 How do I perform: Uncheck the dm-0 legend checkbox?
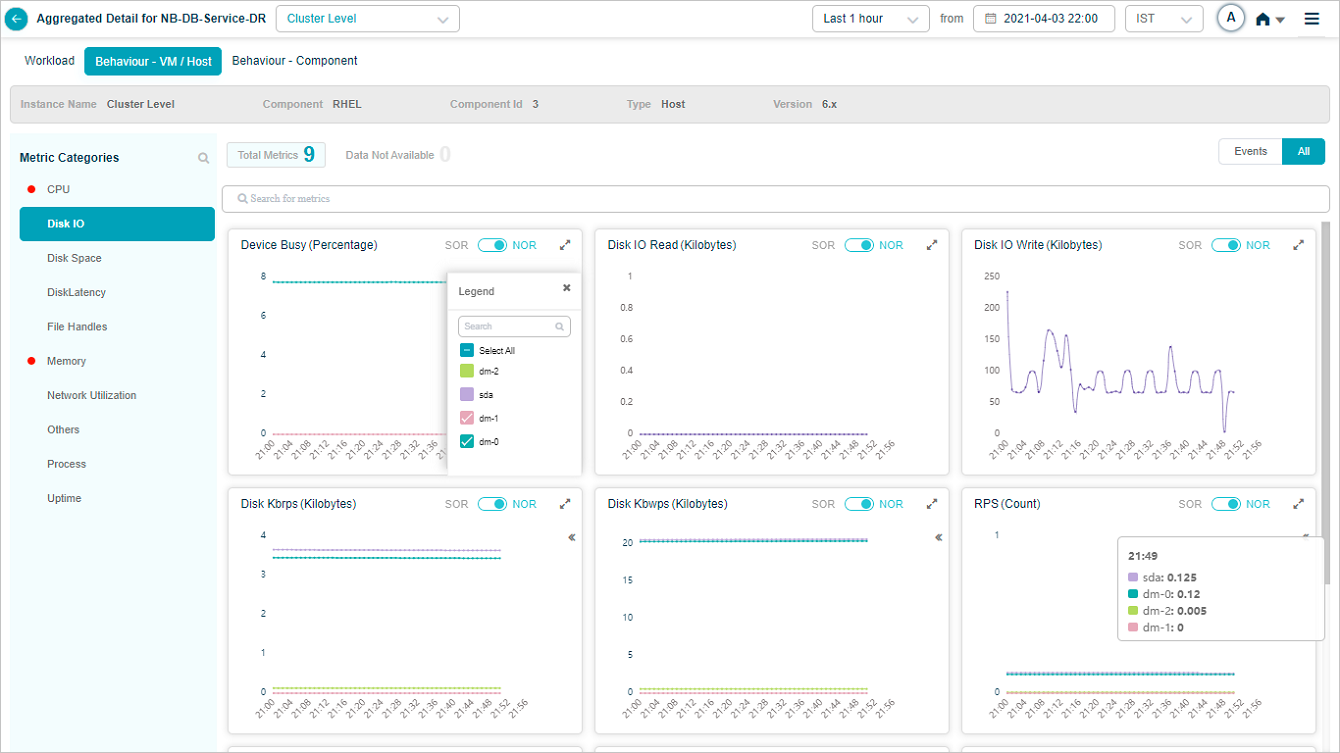click(466, 442)
